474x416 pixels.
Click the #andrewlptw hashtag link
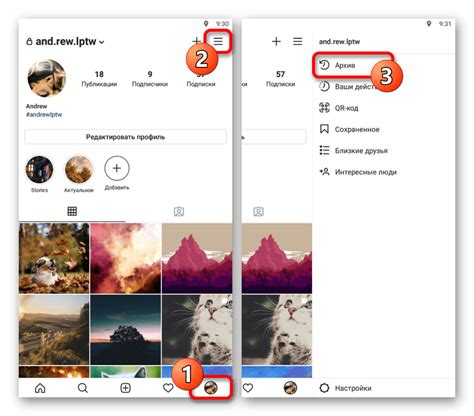tap(44, 114)
